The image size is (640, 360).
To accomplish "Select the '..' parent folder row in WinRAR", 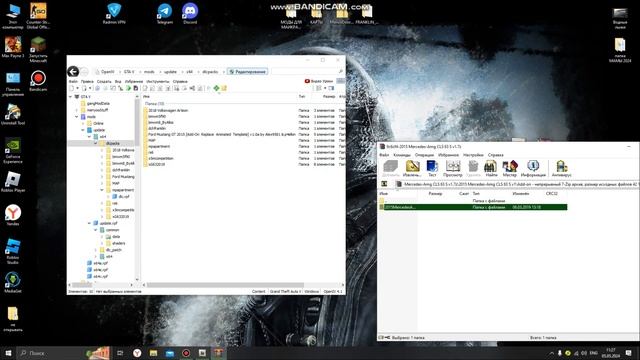I will pyautogui.click(x=473, y=201).
